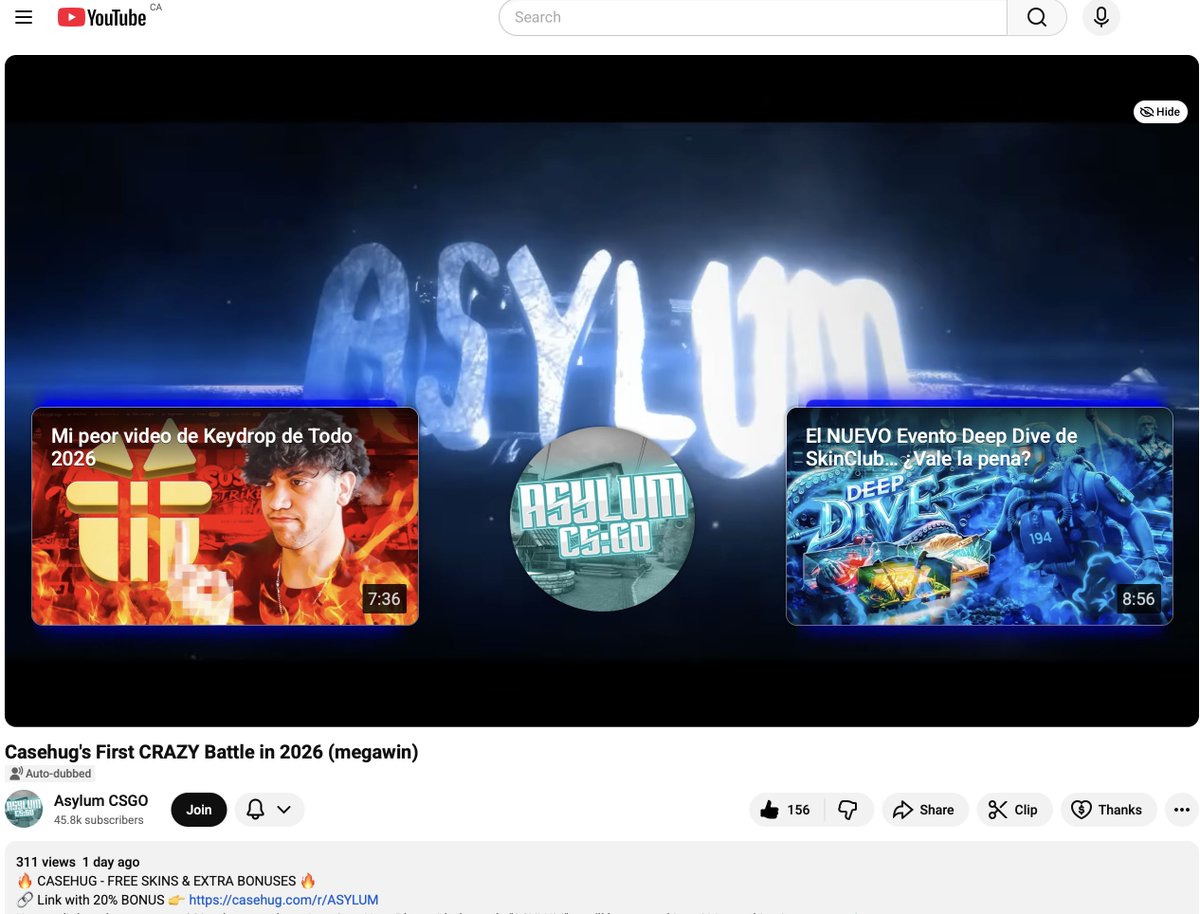
Task: Open the Deep Dive SkinClub suggested video
Action: pos(979,516)
